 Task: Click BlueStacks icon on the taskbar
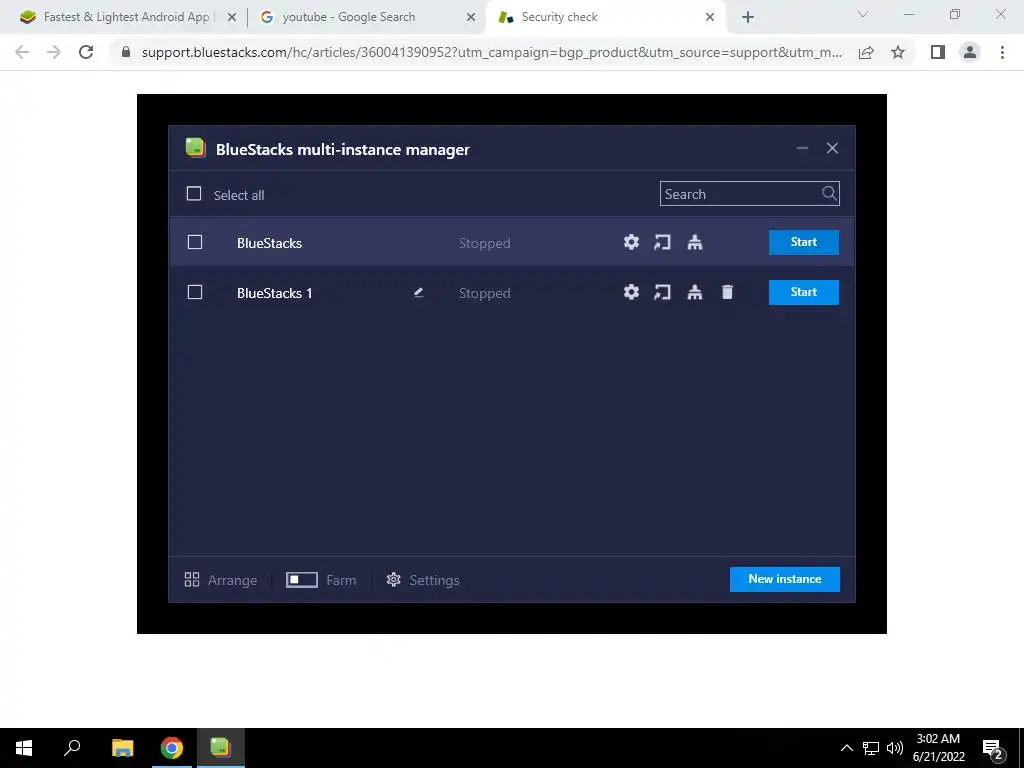(221, 748)
